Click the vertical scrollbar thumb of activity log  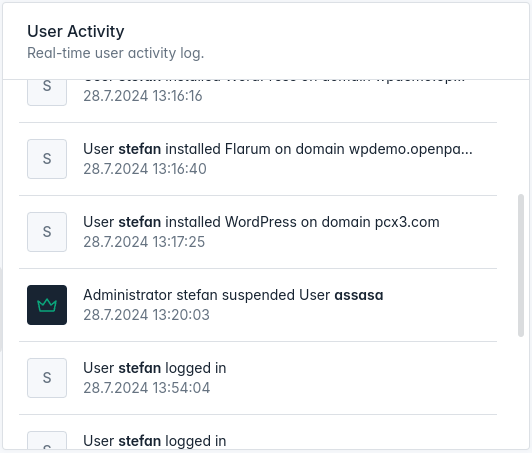pyautogui.click(x=521, y=265)
